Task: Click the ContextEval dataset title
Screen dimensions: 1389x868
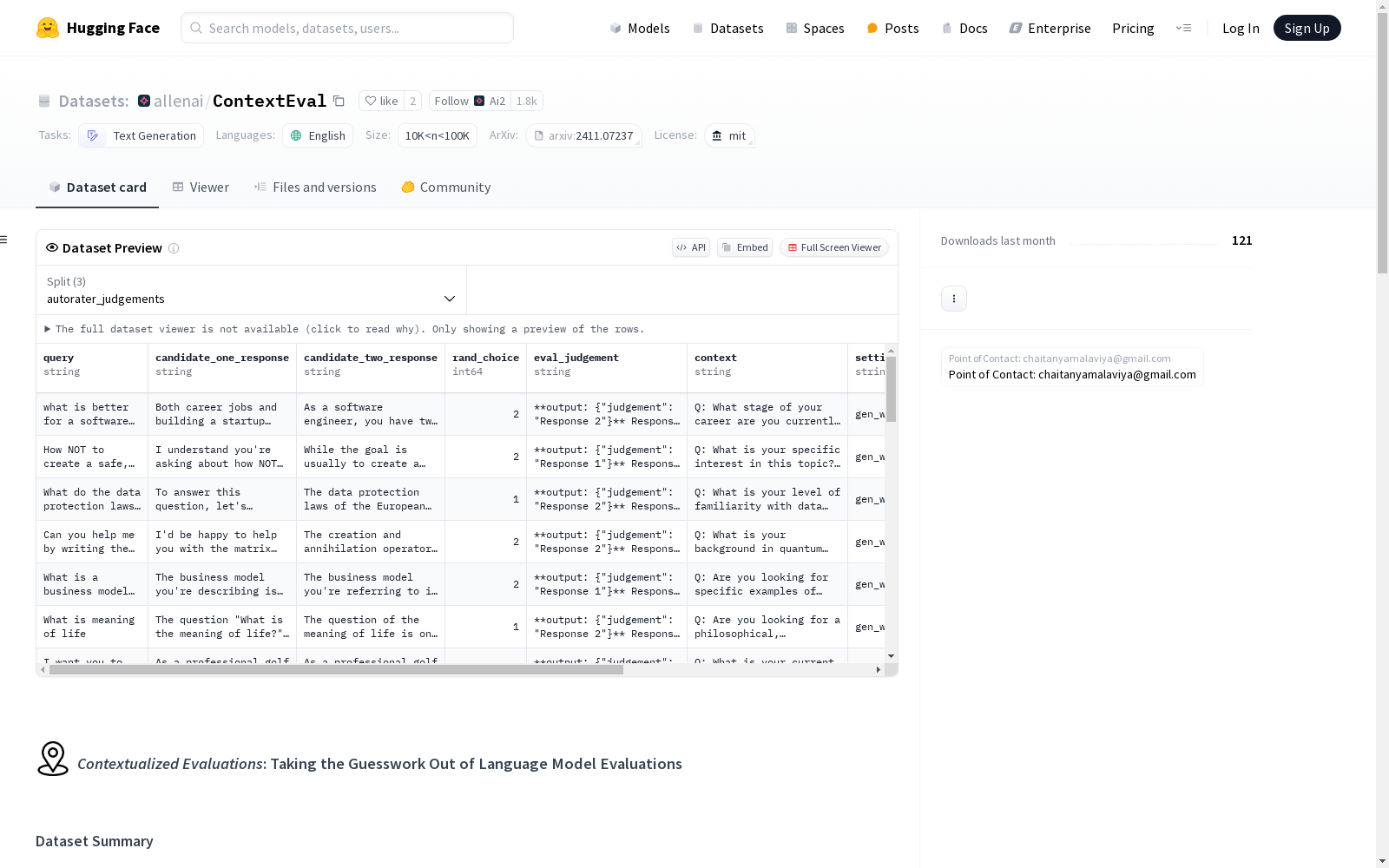Action: (269, 101)
